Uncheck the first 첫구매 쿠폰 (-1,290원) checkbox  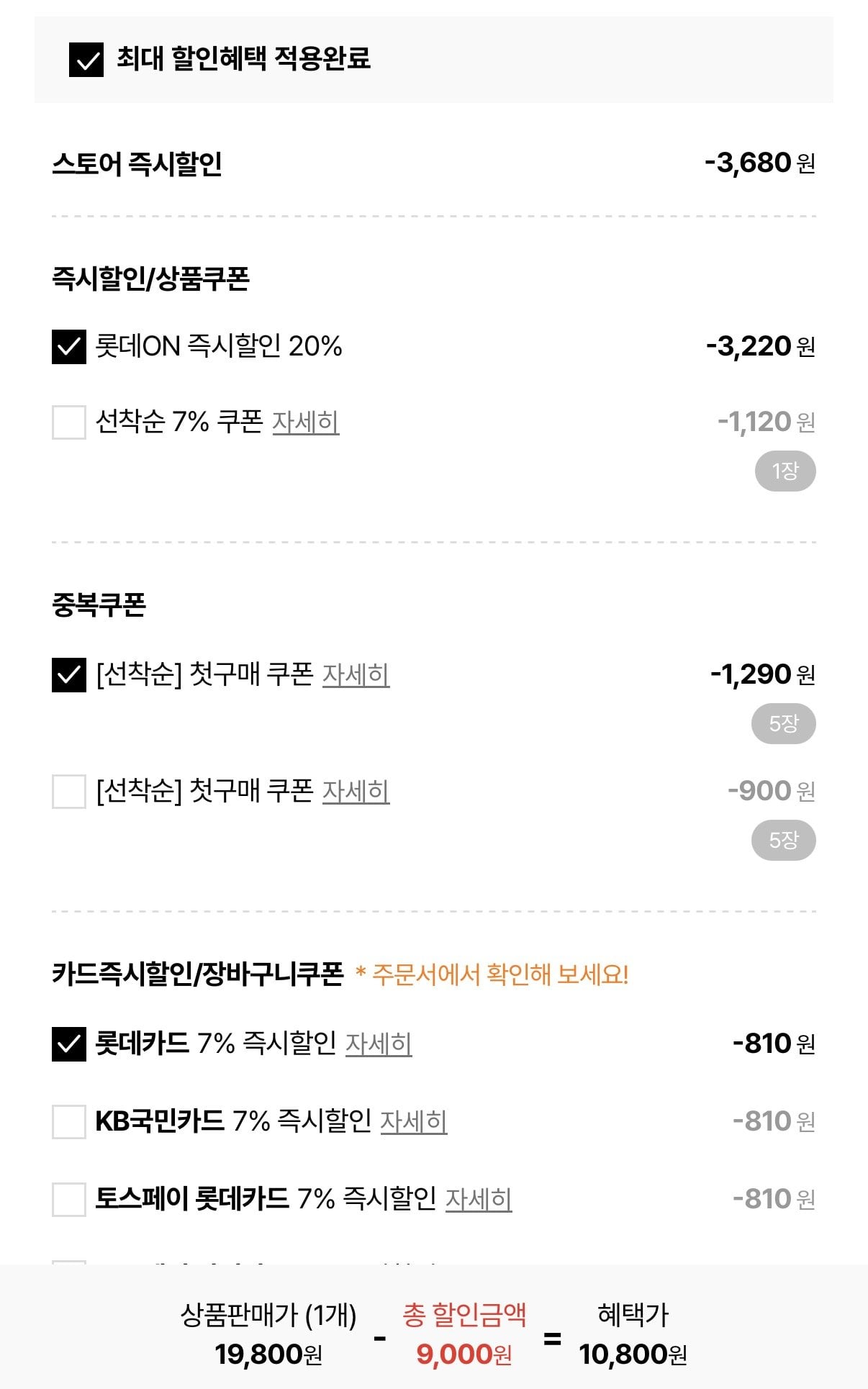coord(69,675)
